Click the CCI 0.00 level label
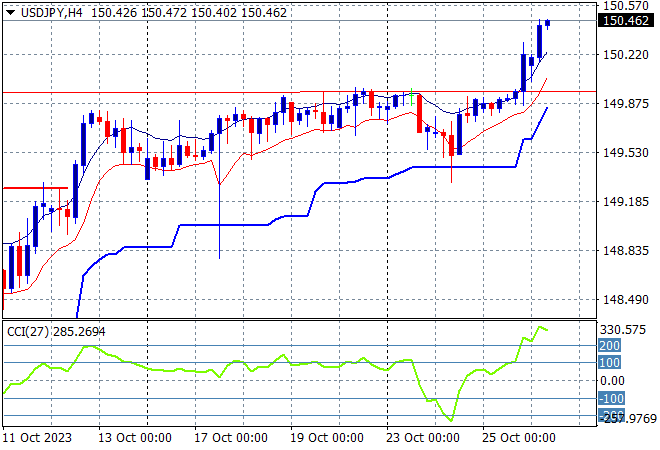 click(x=612, y=381)
